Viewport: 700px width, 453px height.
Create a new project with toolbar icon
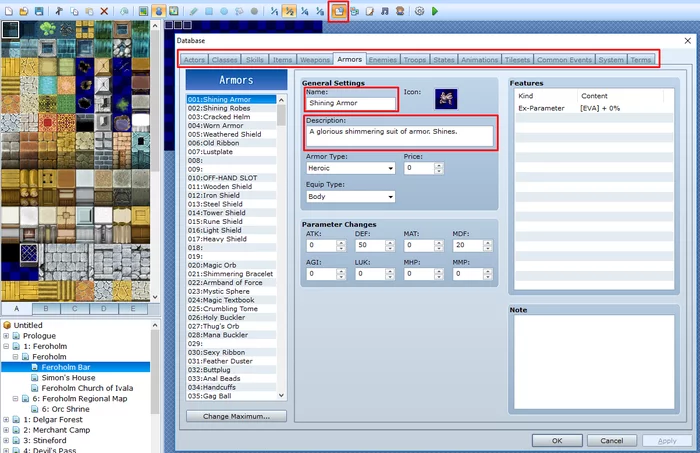tap(9, 11)
